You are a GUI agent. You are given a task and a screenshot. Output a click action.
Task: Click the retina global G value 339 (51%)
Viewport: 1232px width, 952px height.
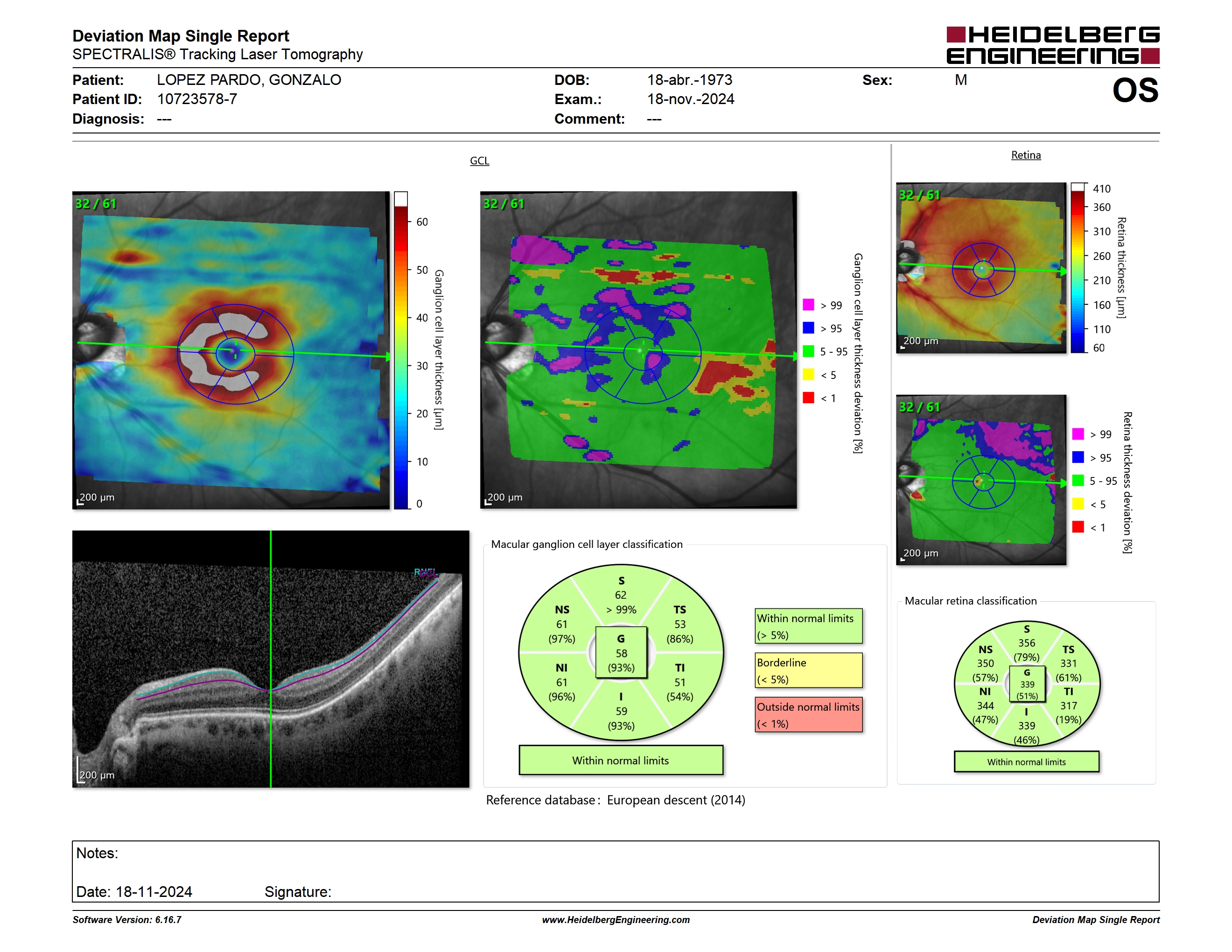click(x=1027, y=690)
